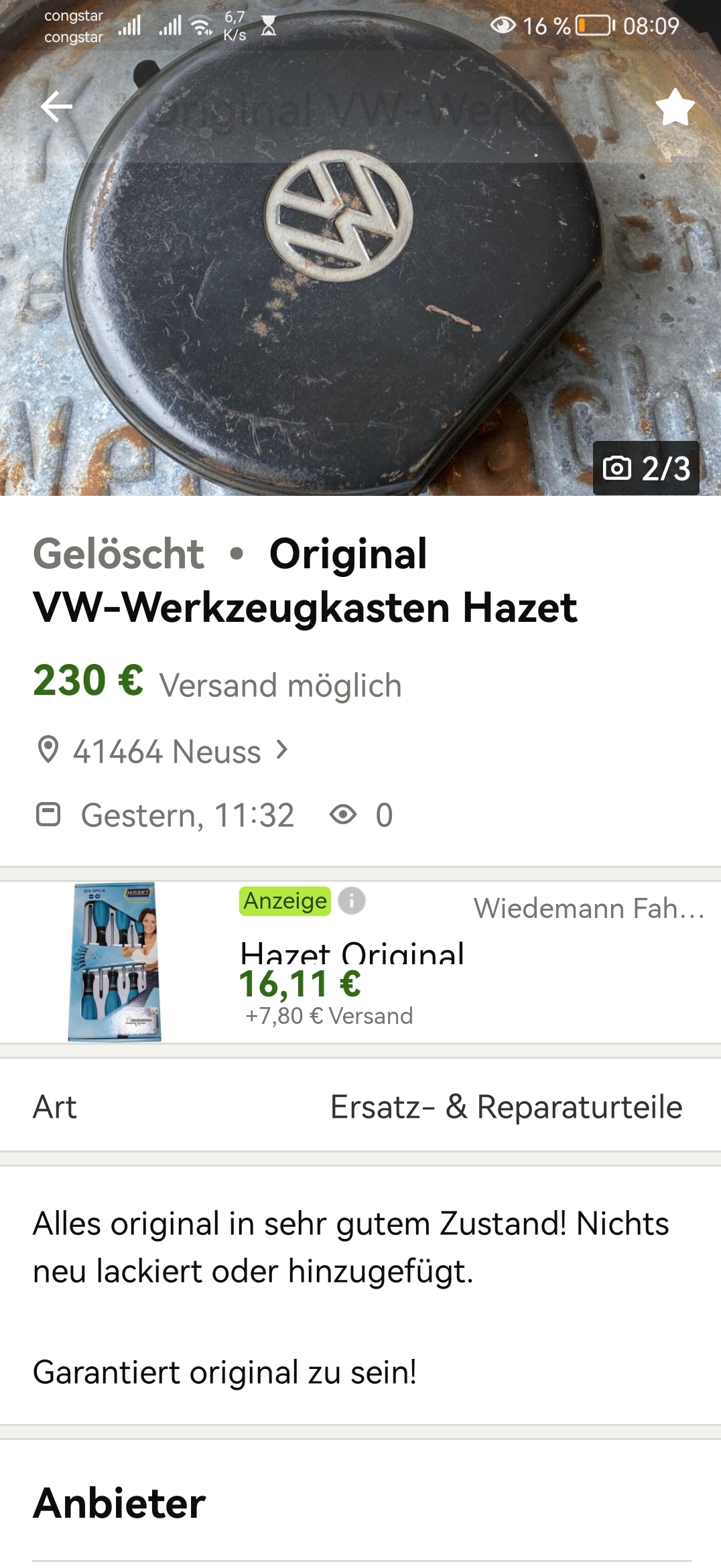This screenshot has height=1568, width=721.
Task: Tap the calendar icon beside Gestern
Action: pos(48,815)
